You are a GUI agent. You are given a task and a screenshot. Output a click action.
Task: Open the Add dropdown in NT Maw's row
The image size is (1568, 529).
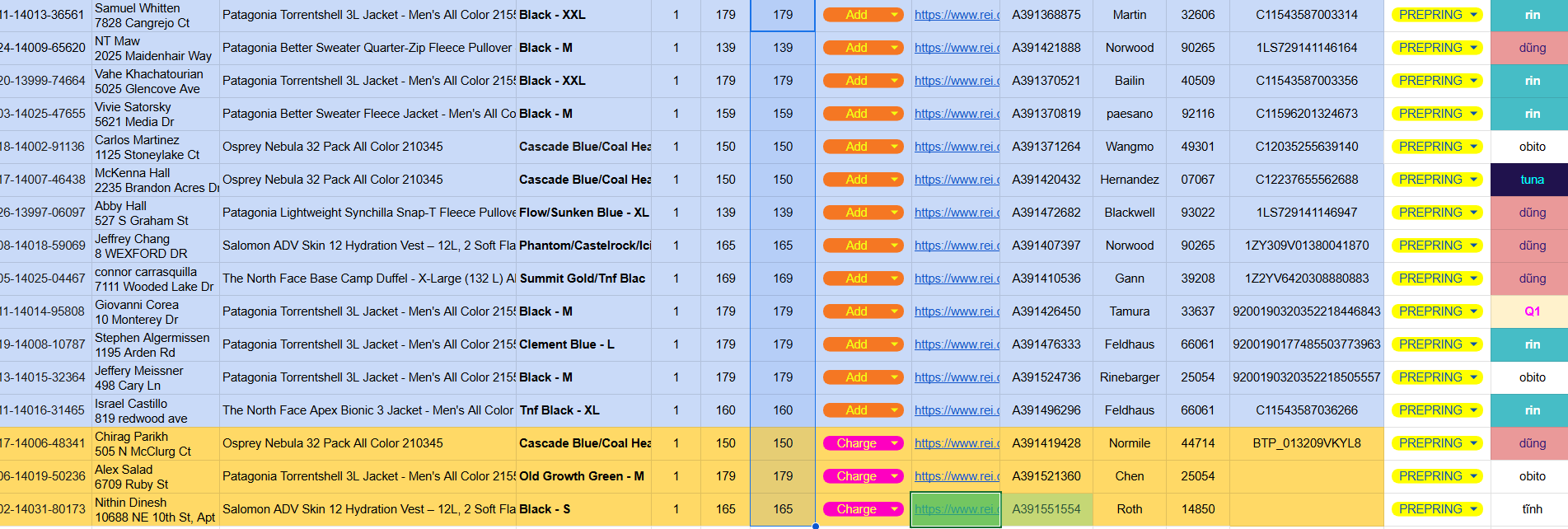click(x=863, y=48)
